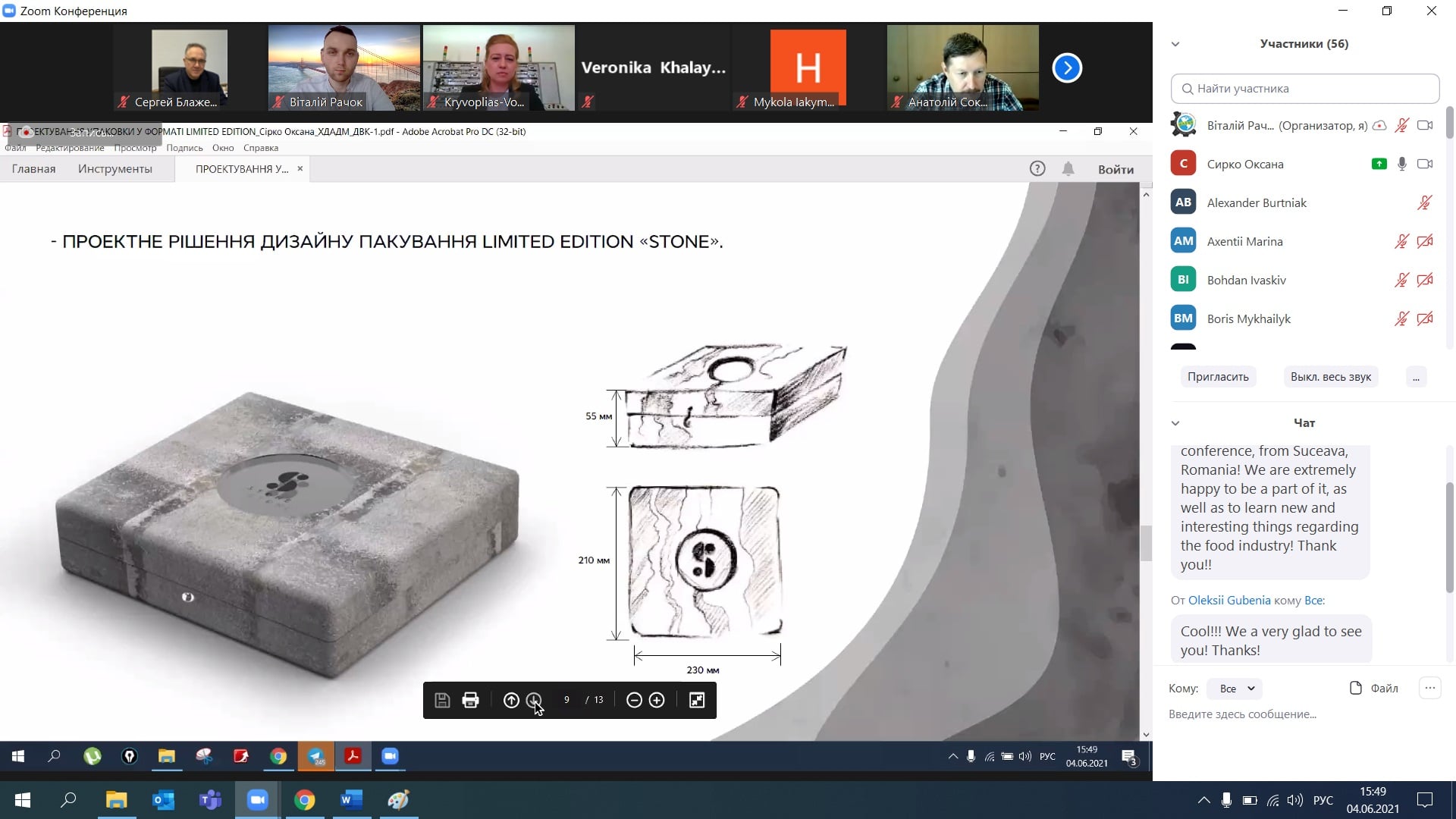The image size is (1456, 819).
Task: Click the file icon in the chat area
Action: 1357,688
